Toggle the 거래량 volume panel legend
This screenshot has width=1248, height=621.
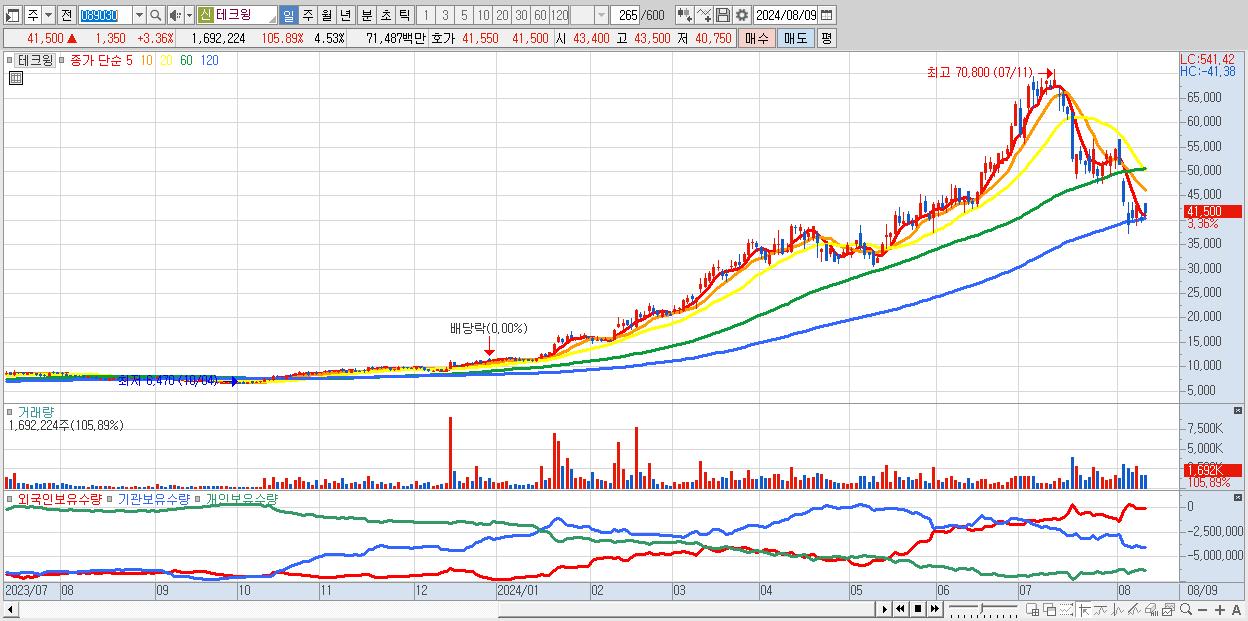35,411
